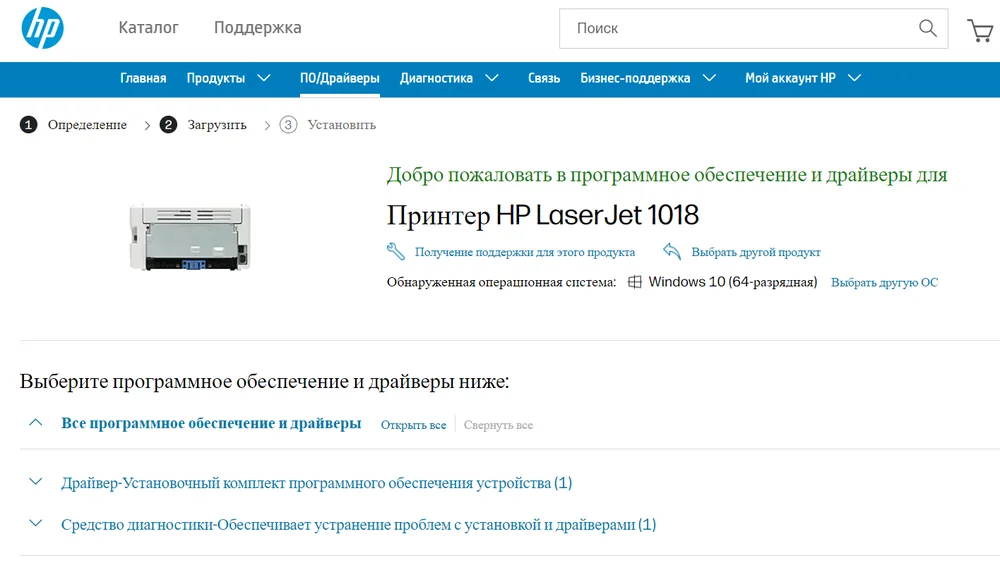
Task: Expand the Мой аккаунт HP chevron
Action: coord(855,78)
